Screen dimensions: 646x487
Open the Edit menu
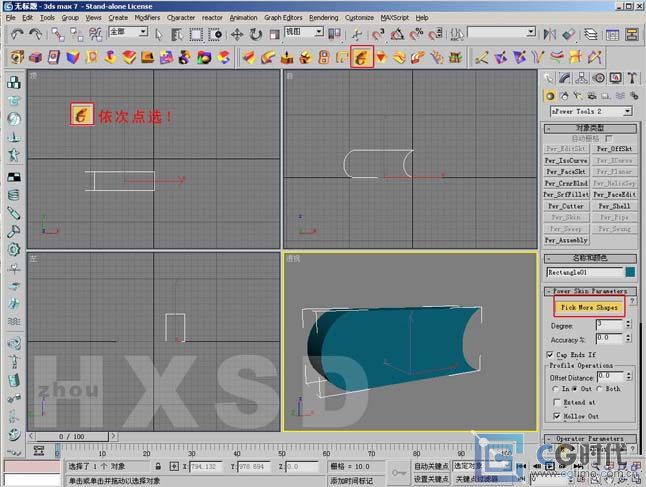[x=27, y=18]
